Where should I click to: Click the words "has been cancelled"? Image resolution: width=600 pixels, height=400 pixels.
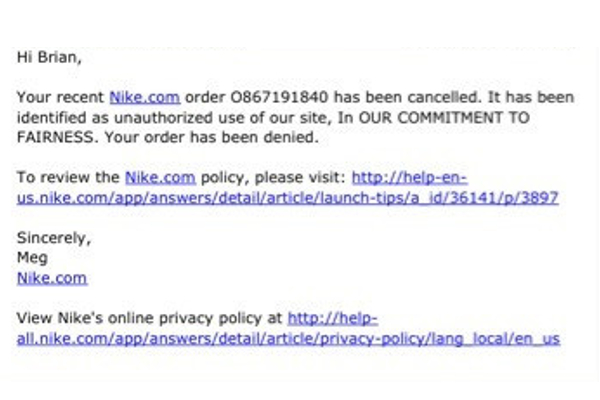pos(406,97)
